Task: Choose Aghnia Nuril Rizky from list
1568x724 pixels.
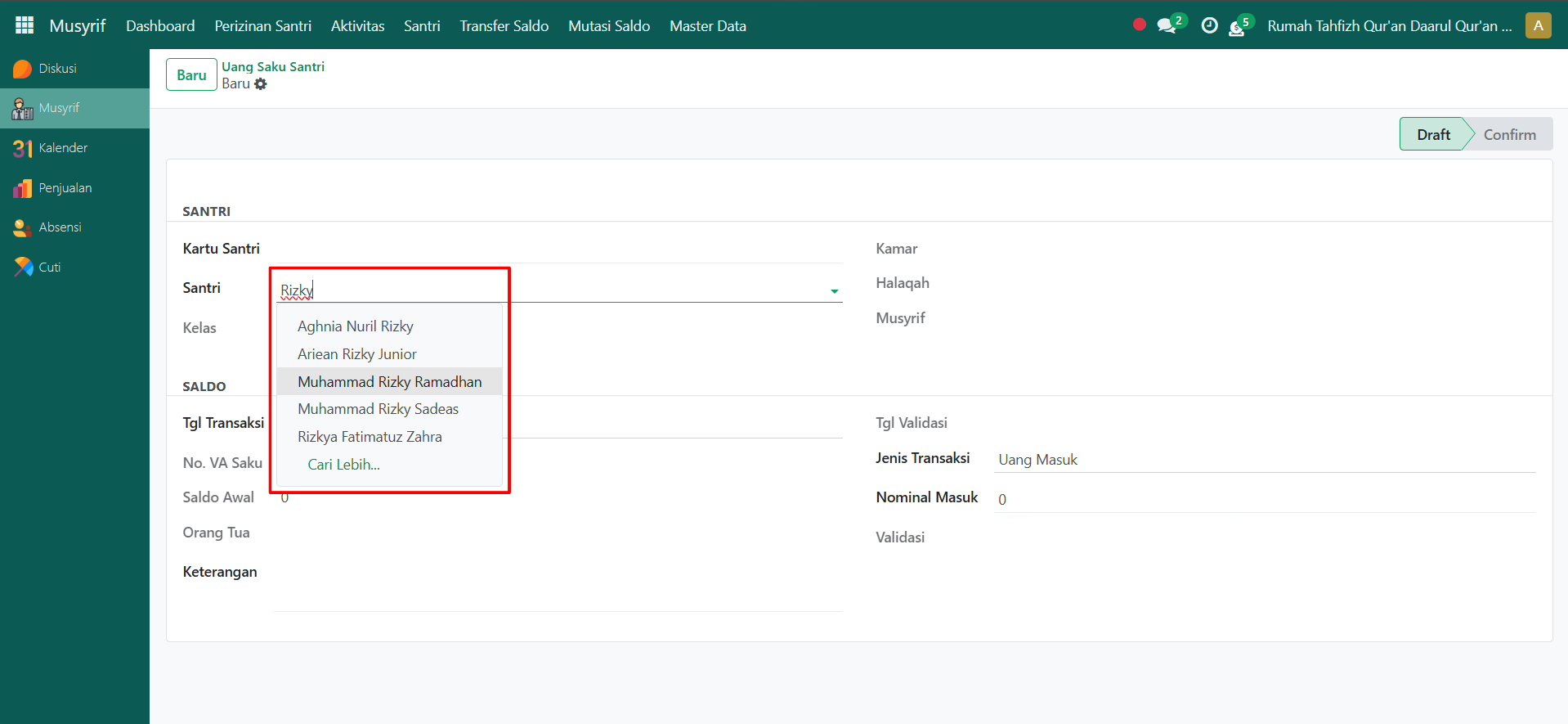Action: tap(355, 326)
